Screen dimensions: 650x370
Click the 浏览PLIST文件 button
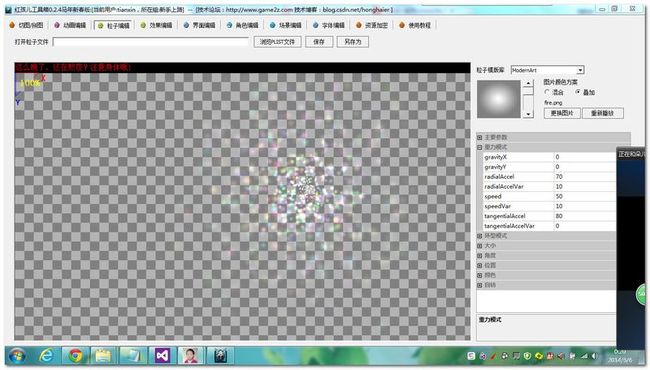coord(277,42)
